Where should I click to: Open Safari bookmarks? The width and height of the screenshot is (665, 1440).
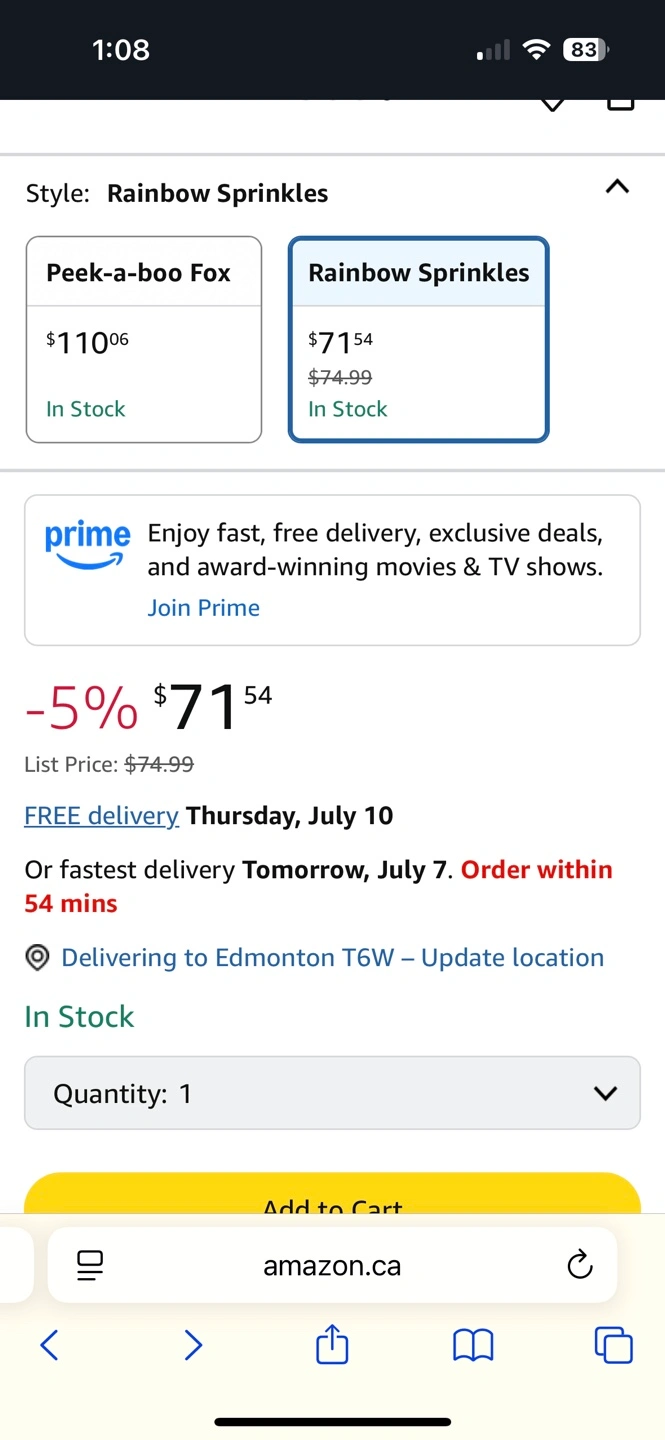pyautogui.click(x=473, y=1345)
